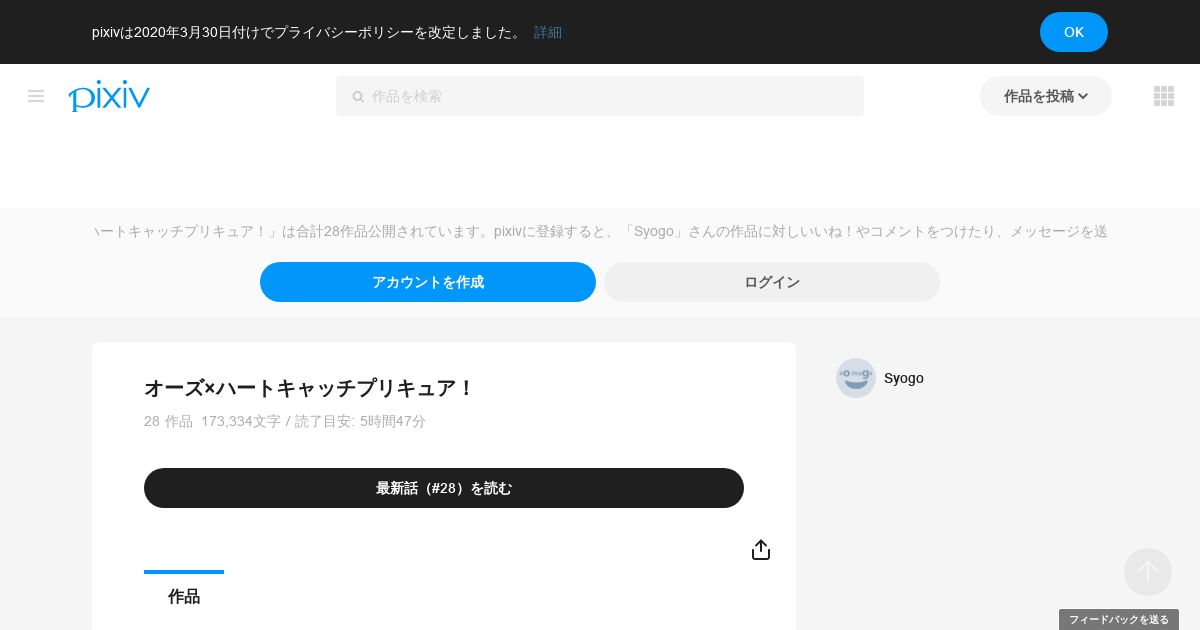The image size is (1200, 630).
Task: Share this series via share icon
Action: 761,550
